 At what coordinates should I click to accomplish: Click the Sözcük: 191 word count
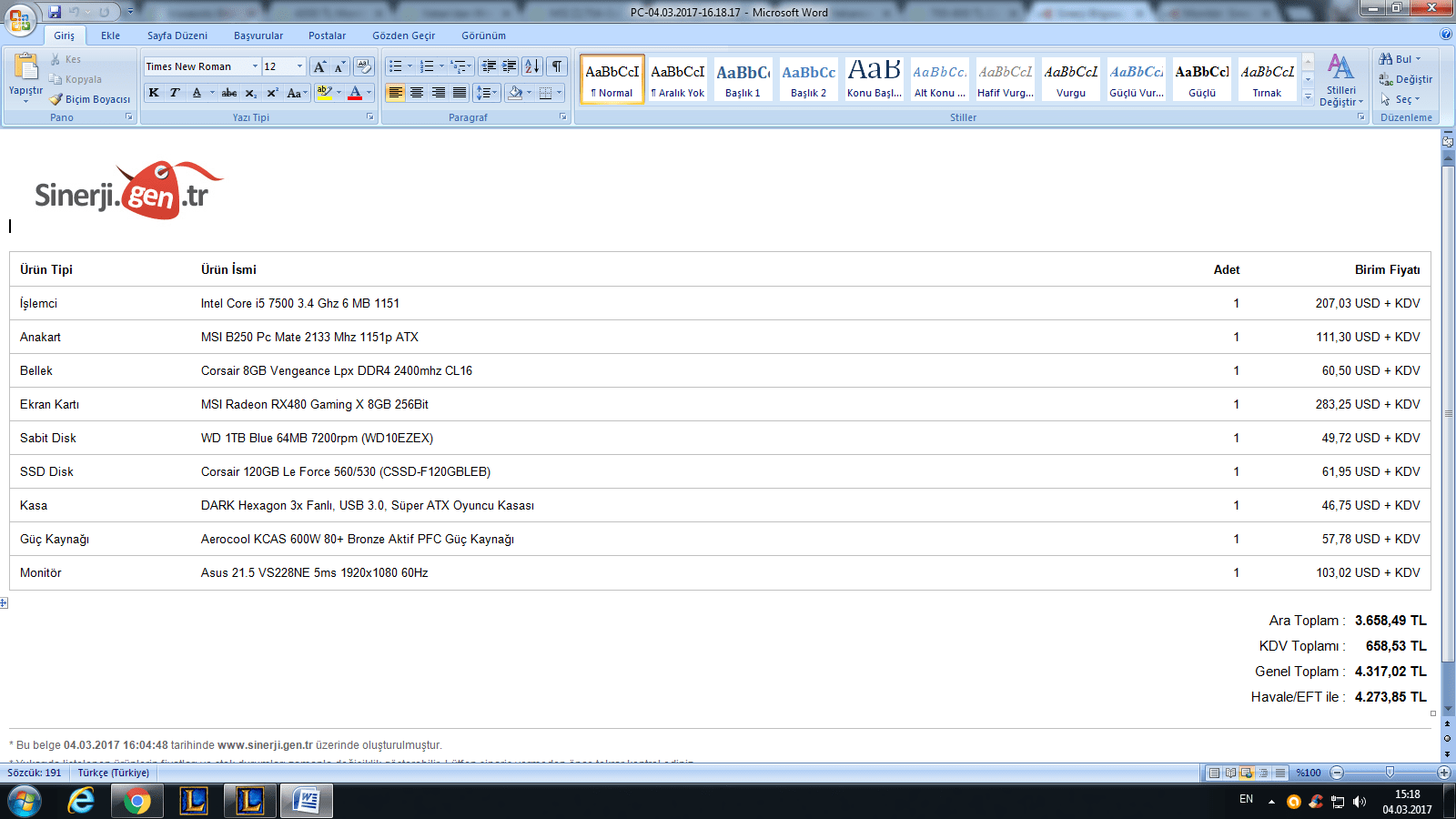(35, 773)
